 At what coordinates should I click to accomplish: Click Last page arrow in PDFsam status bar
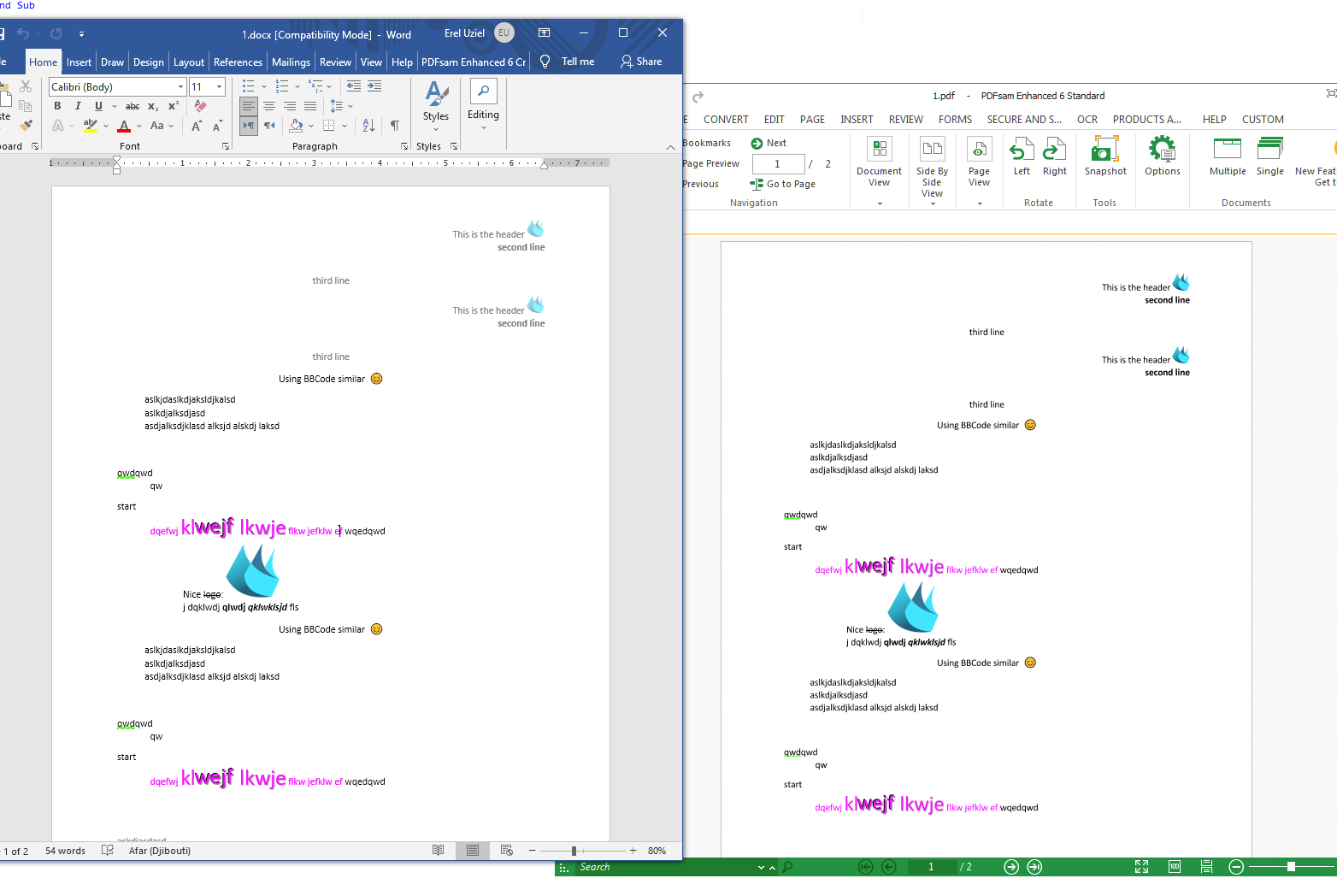coord(1034,867)
